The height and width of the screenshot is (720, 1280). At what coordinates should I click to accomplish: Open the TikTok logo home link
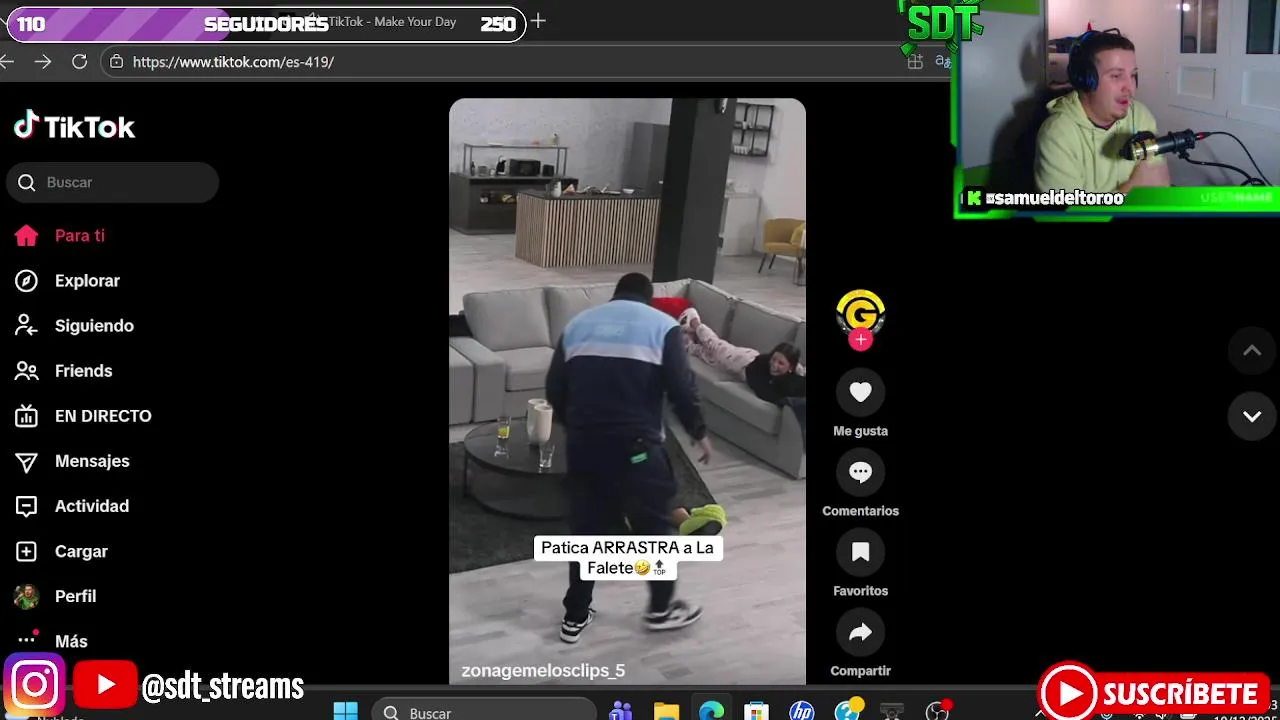pyautogui.click(x=74, y=126)
